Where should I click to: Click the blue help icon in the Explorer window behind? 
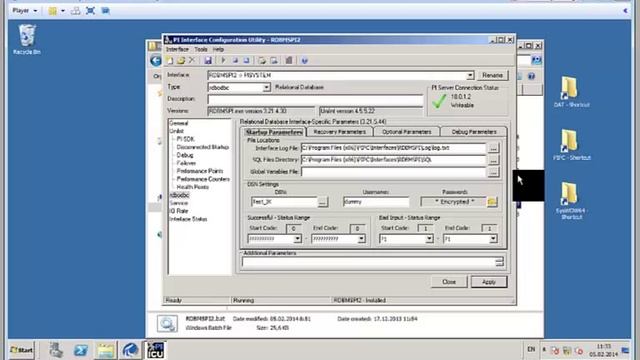[x=531, y=76]
